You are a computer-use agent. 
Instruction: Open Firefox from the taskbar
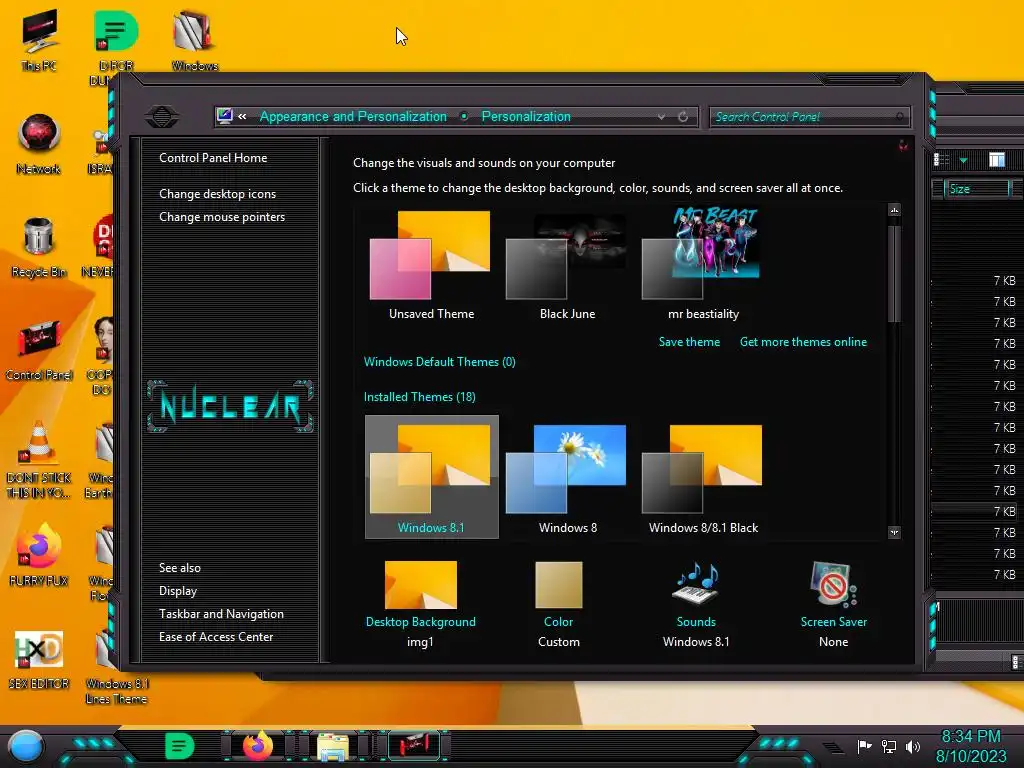[x=258, y=746]
